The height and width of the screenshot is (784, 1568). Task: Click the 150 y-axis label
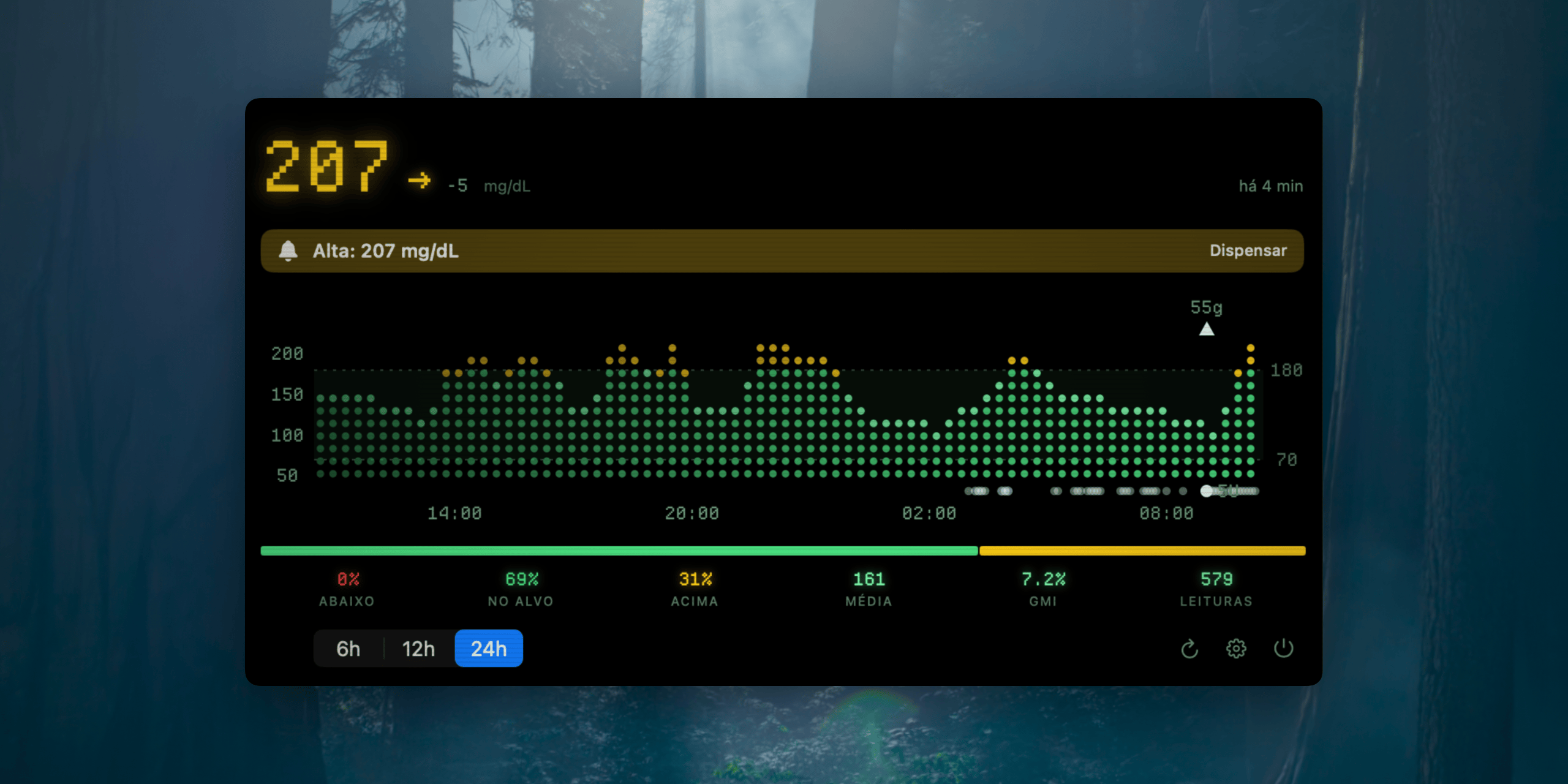pos(287,394)
